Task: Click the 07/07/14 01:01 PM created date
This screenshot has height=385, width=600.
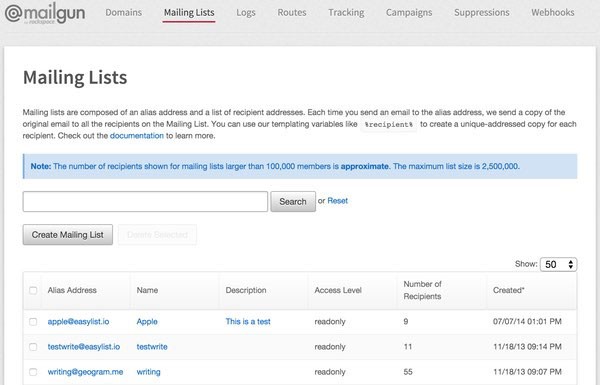Action: [527, 321]
